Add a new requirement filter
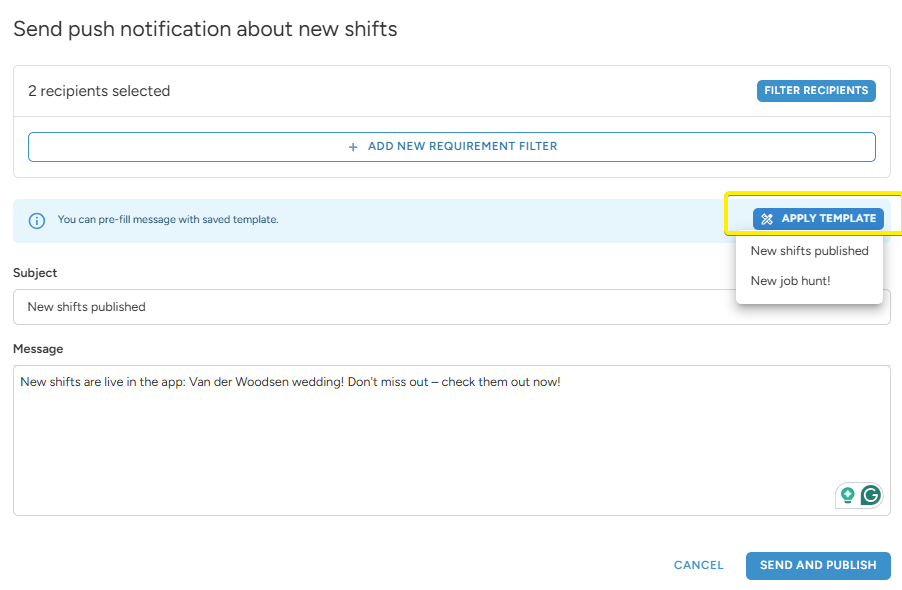 point(452,147)
